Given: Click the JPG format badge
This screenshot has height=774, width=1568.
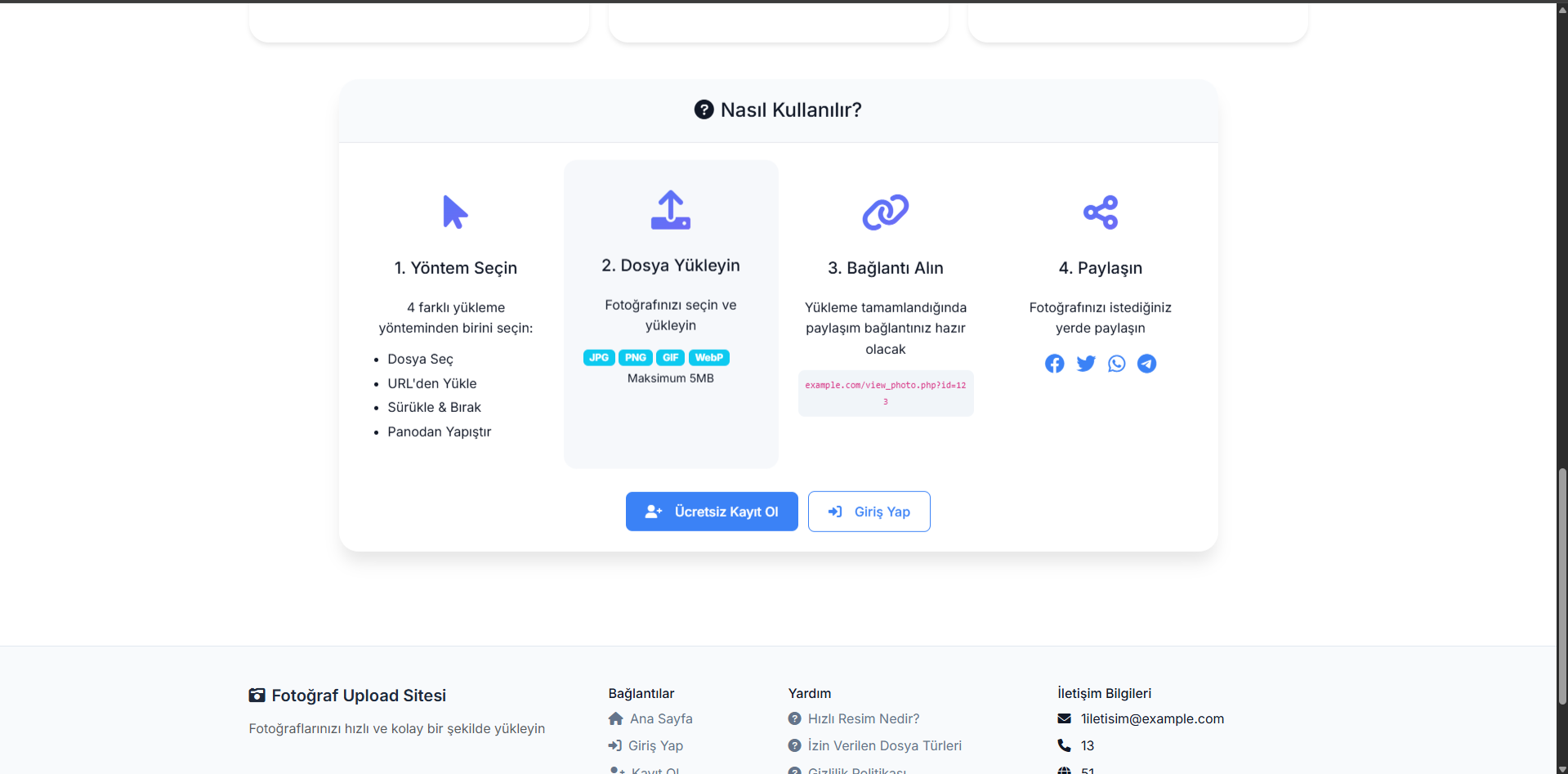Looking at the screenshot, I should [599, 358].
